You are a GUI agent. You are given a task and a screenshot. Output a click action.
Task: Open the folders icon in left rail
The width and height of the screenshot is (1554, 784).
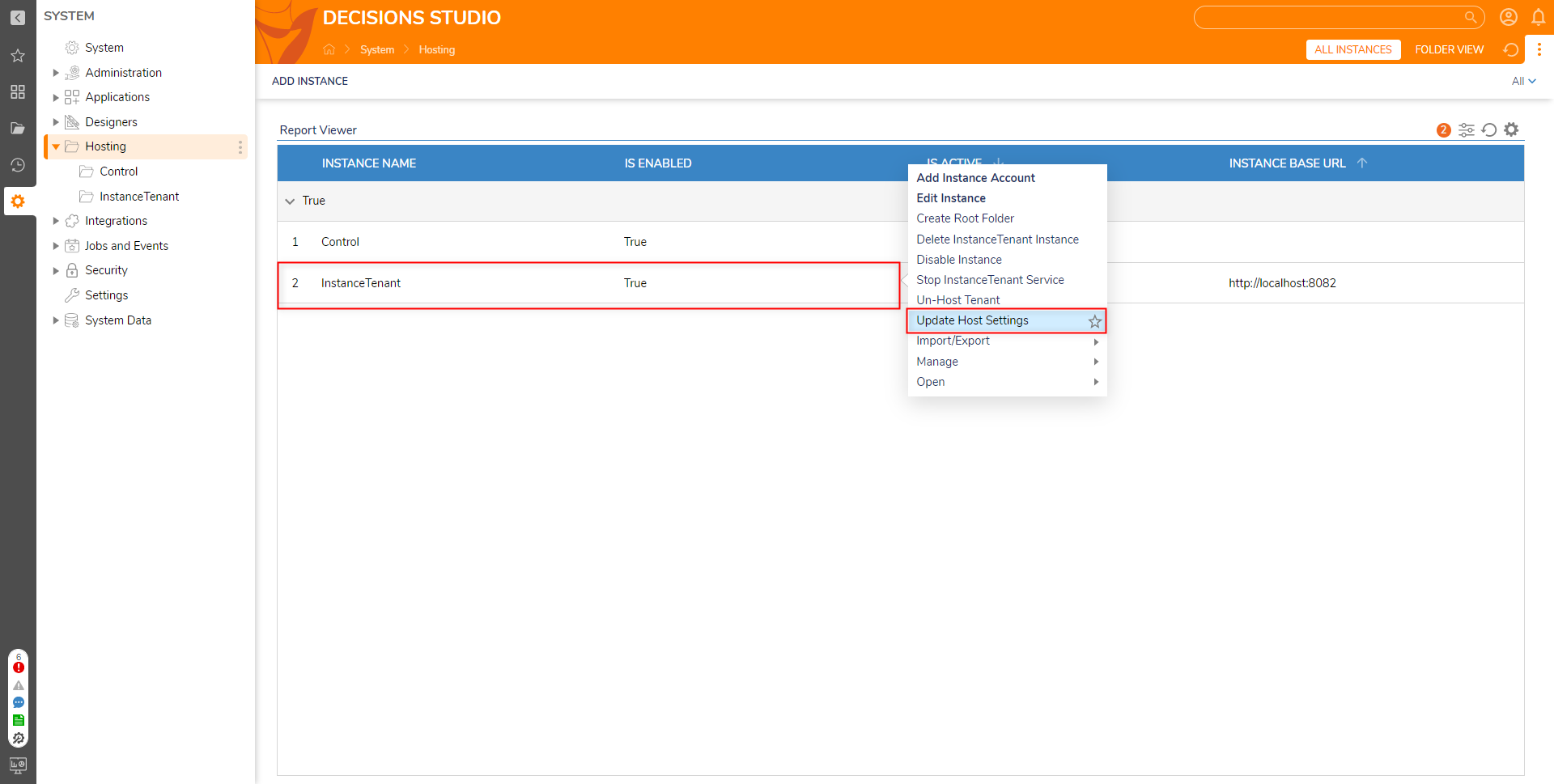coord(18,128)
